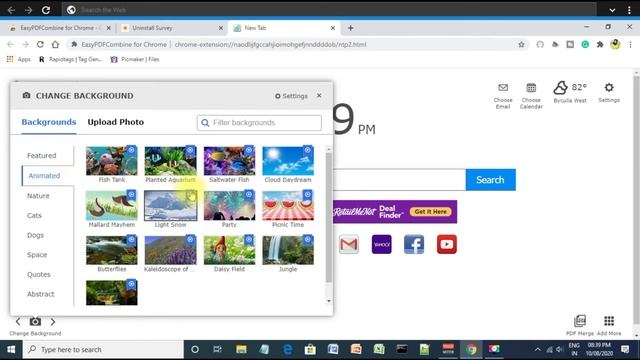
Task: Show hidden system tray icons
Action: click(x=538, y=350)
